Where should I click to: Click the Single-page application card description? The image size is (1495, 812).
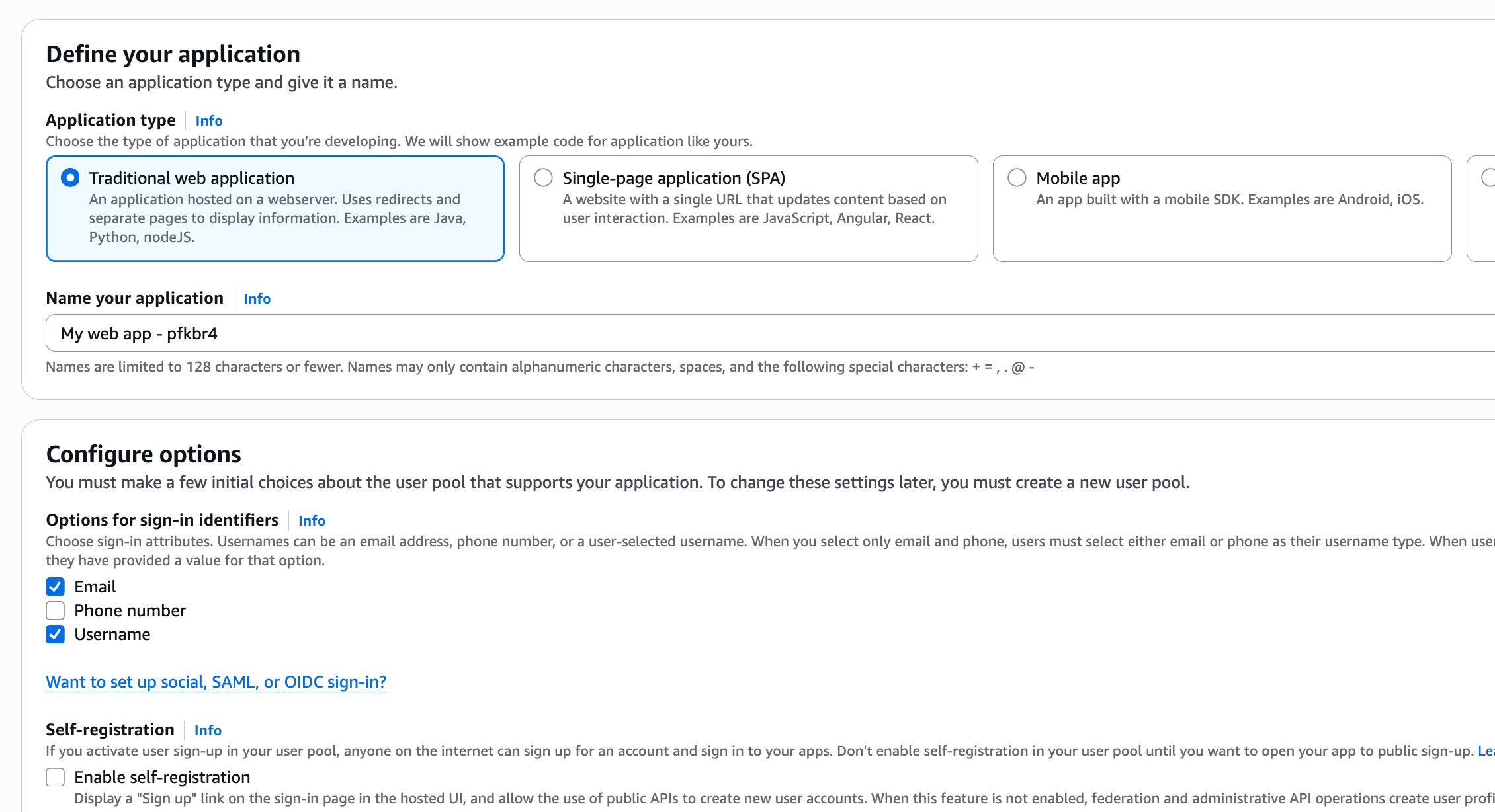coord(754,209)
